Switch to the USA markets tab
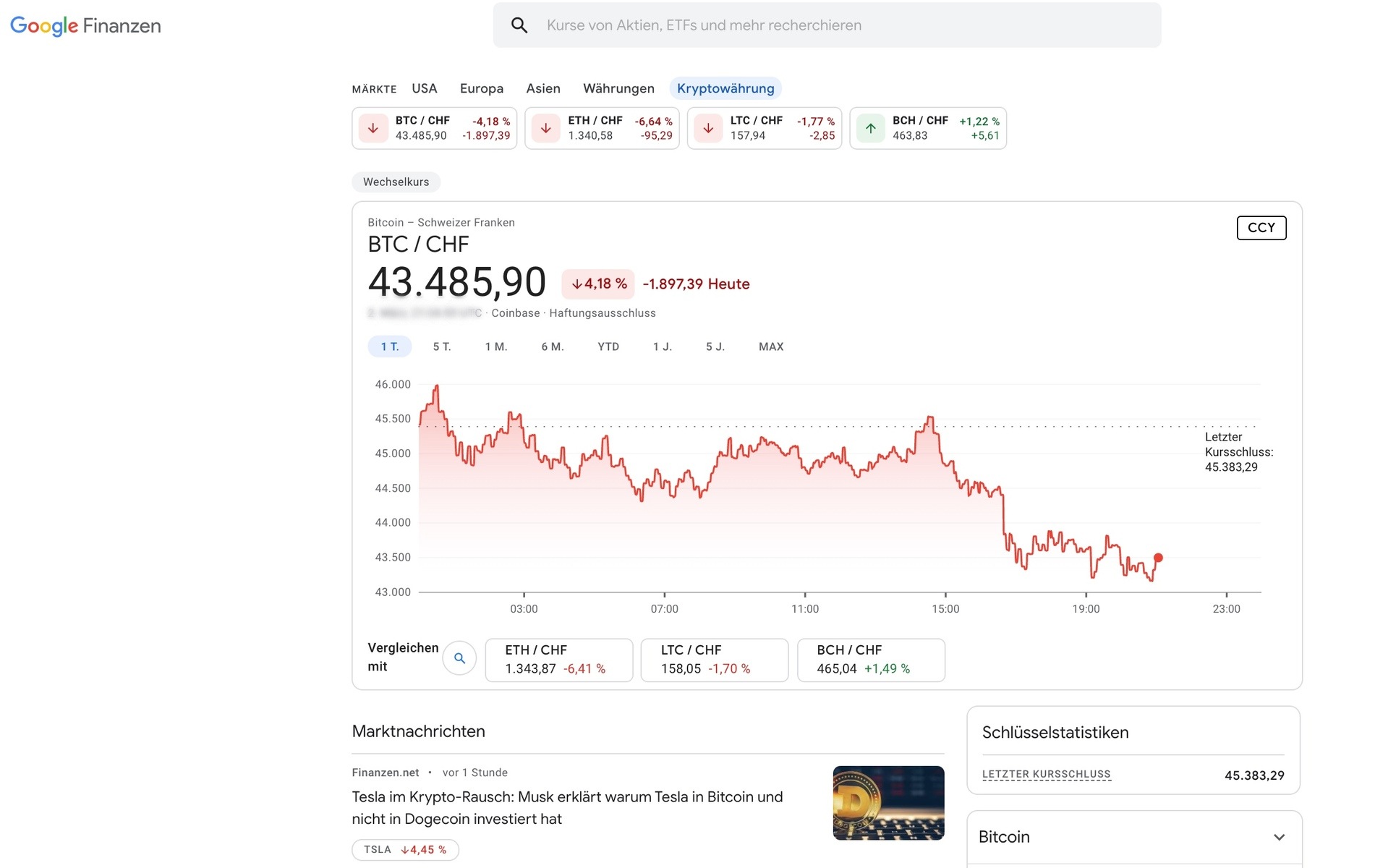Viewport: 1375px width, 868px height. 425,88
